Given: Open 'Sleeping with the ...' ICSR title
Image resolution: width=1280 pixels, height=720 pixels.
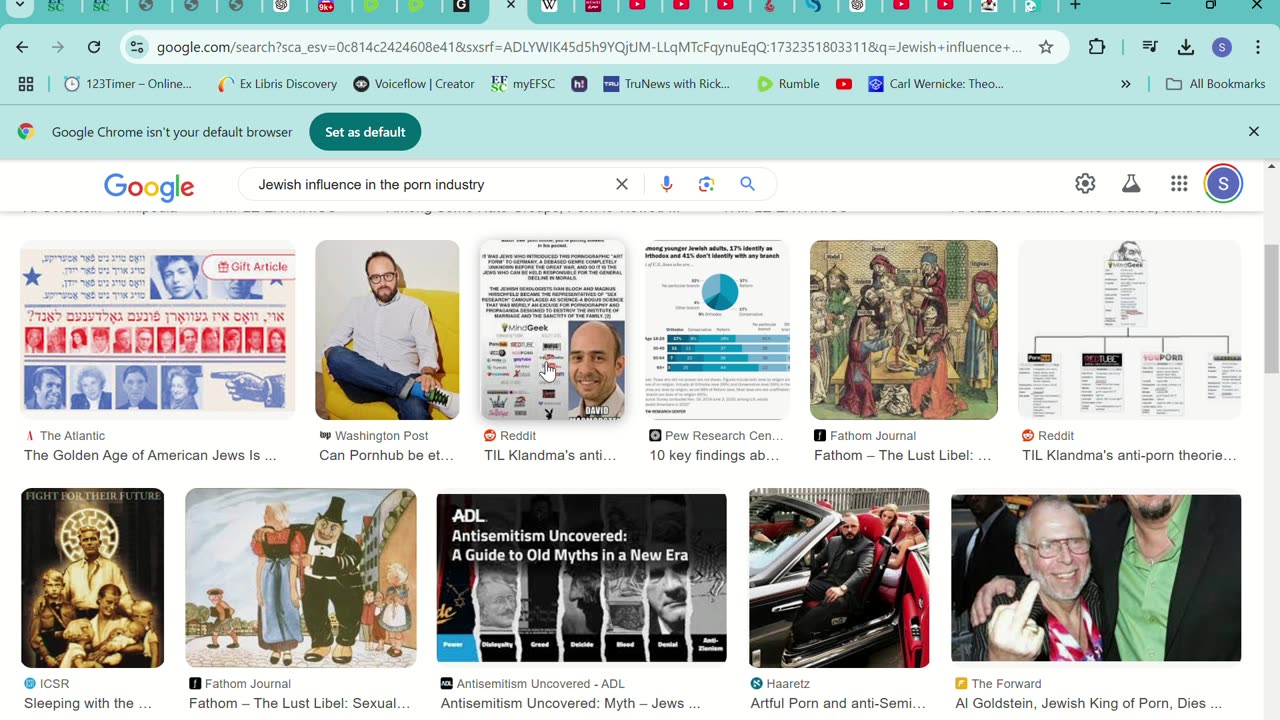Looking at the screenshot, I should (88, 703).
